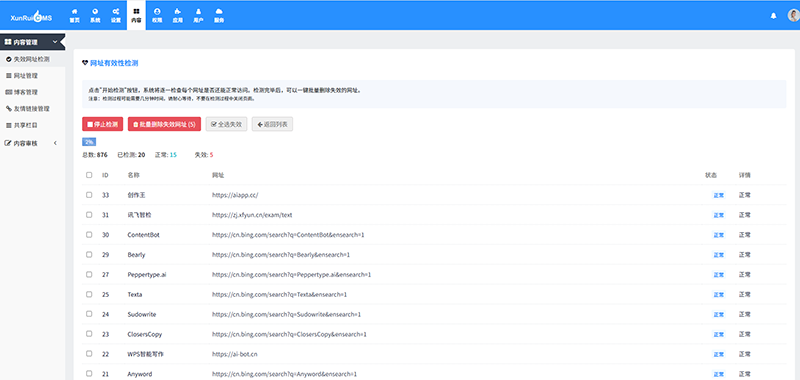Click the 正常 status badge for 创作王
The height and width of the screenshot is (380, 800).
718,195
